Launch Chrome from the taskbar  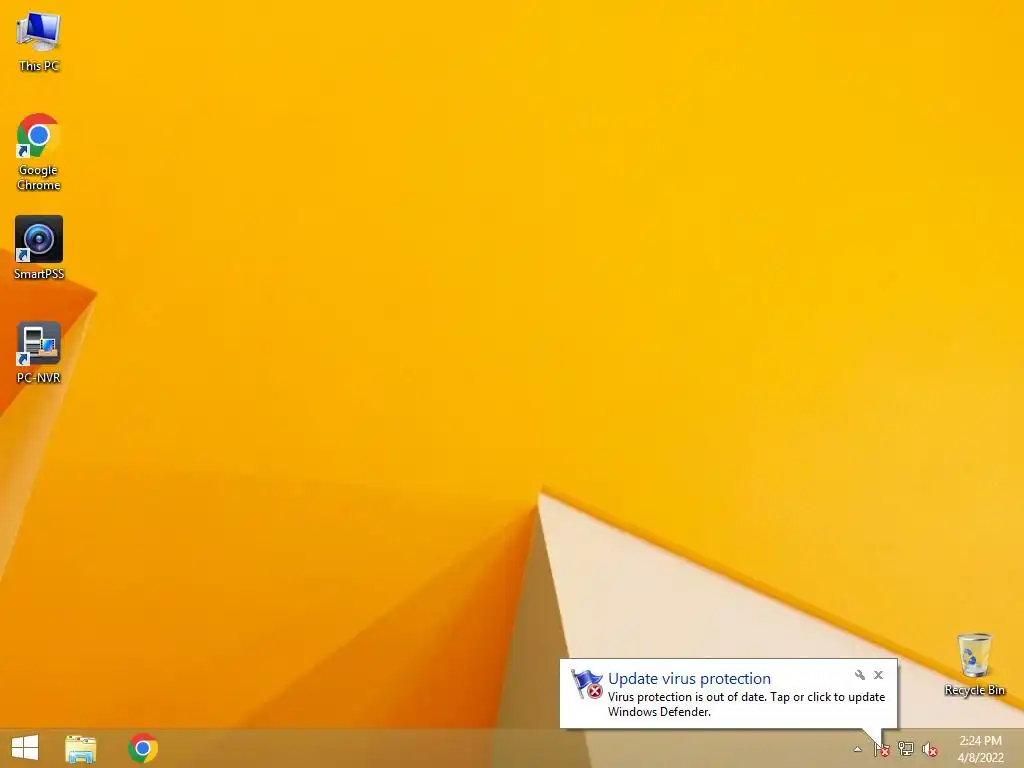143,748
